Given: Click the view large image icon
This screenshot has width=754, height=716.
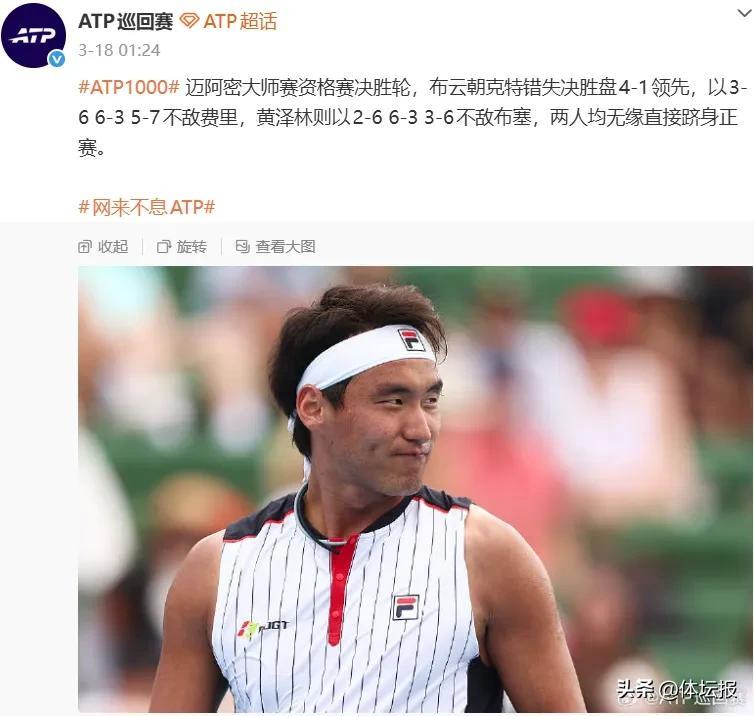Looking at the screenshot, I should click(x=242, y=247).
